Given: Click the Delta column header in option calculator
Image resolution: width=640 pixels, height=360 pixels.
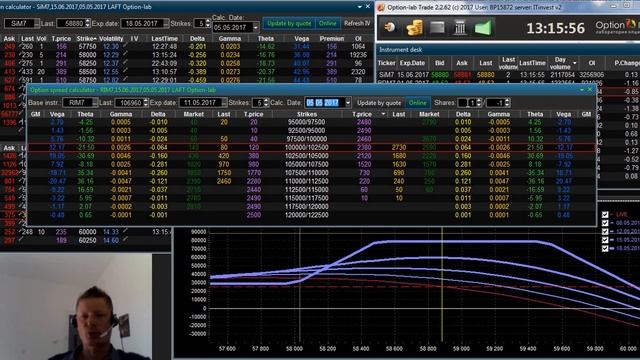Looking at the screenshot, I should (197, 39).
